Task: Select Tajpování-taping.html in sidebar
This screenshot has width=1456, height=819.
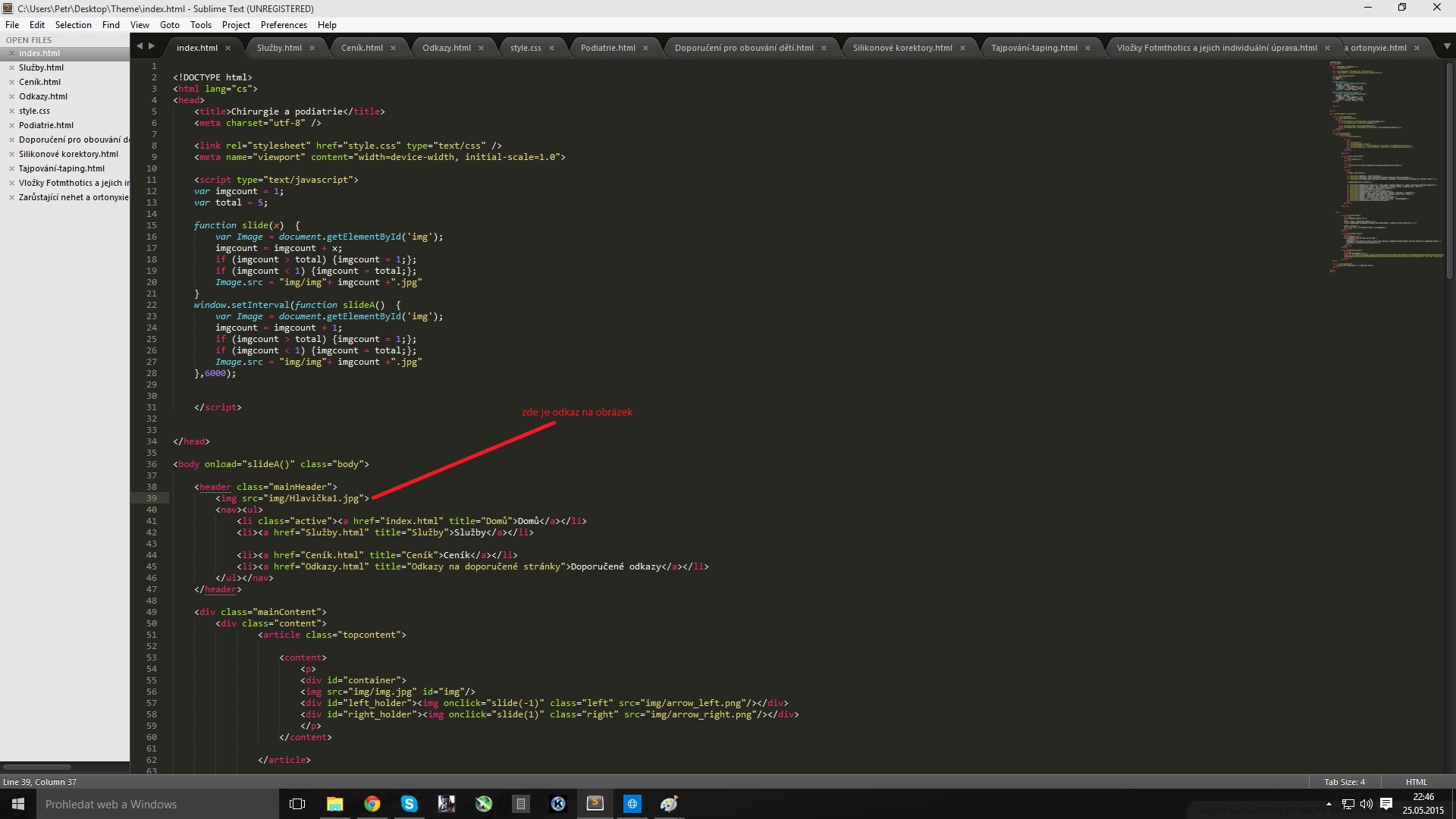Action: [61, 168]
